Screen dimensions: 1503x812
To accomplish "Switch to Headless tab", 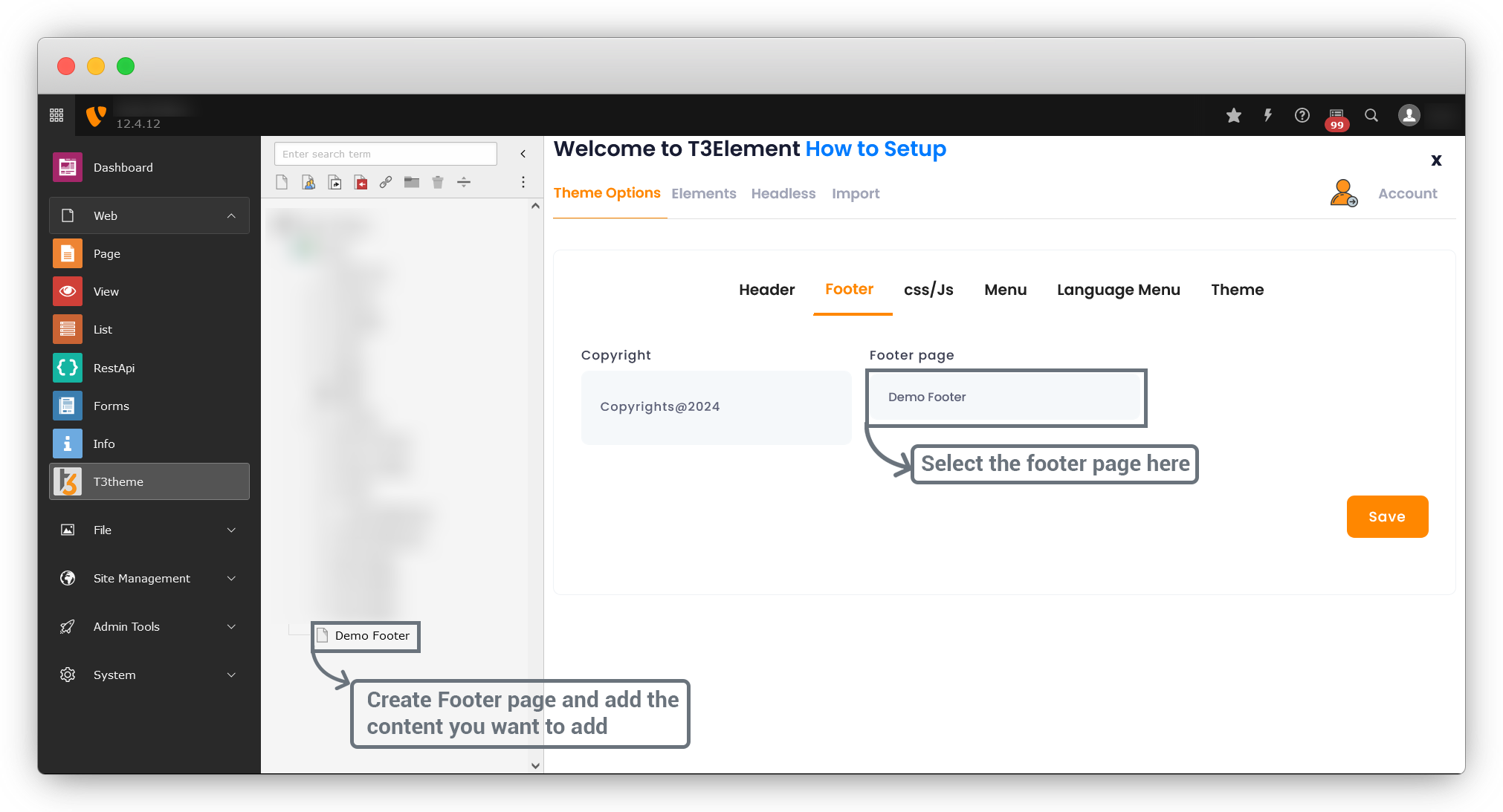I will 783,194.
